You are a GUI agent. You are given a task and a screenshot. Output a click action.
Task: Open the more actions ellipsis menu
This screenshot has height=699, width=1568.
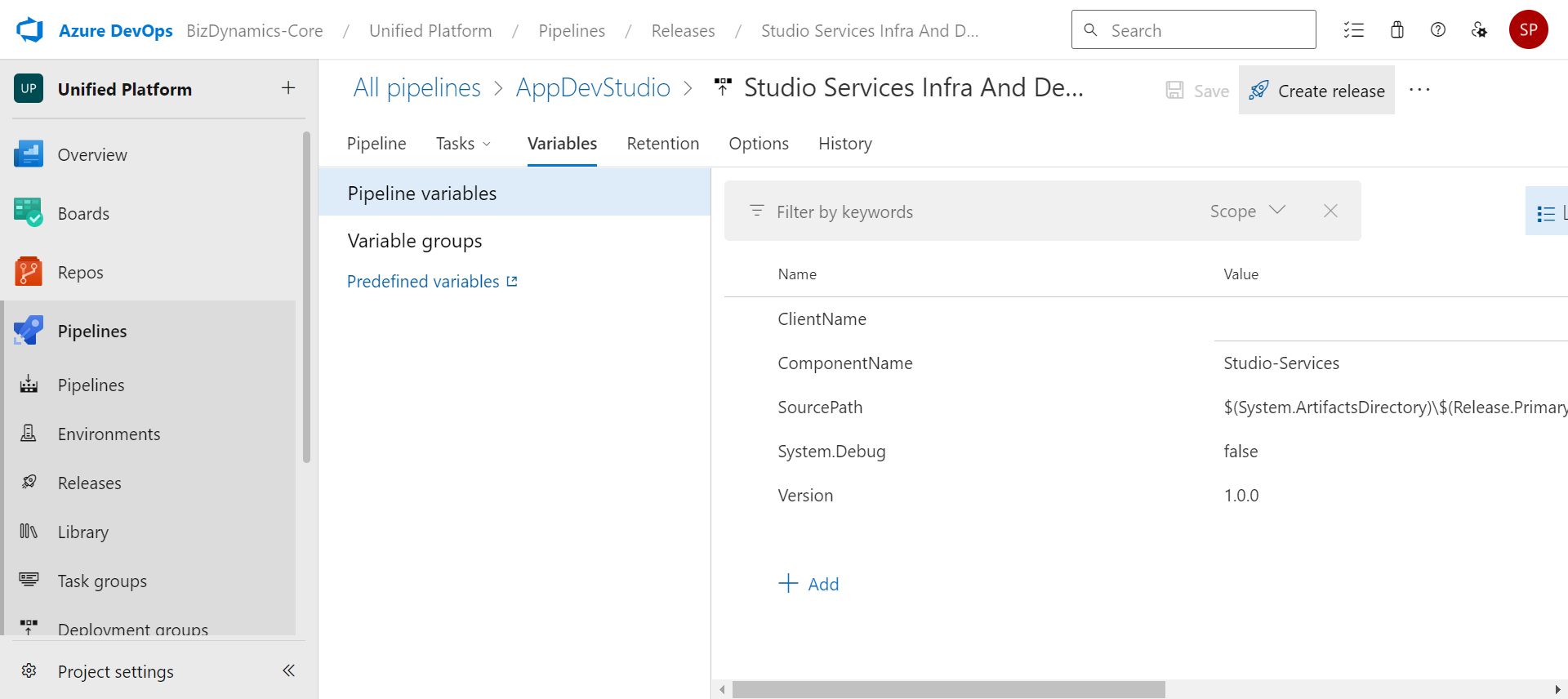pyautogui.click(x=1419, y=90)
